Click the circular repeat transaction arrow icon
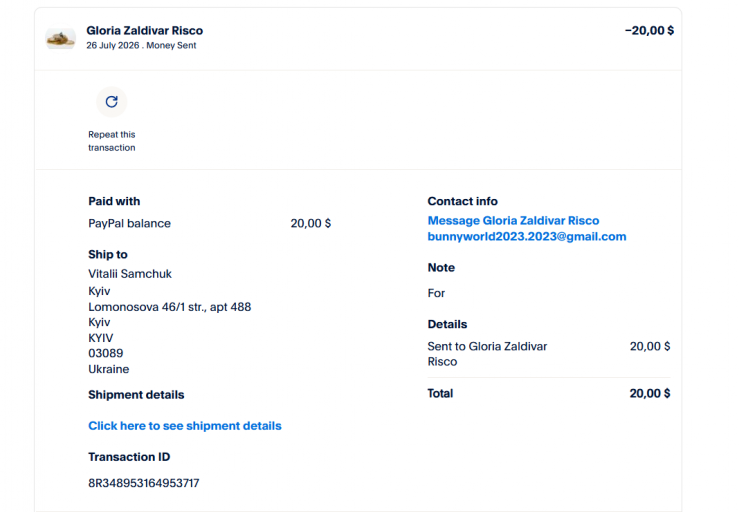This screenshot has height=512, width=739. [x=112, y=102]
